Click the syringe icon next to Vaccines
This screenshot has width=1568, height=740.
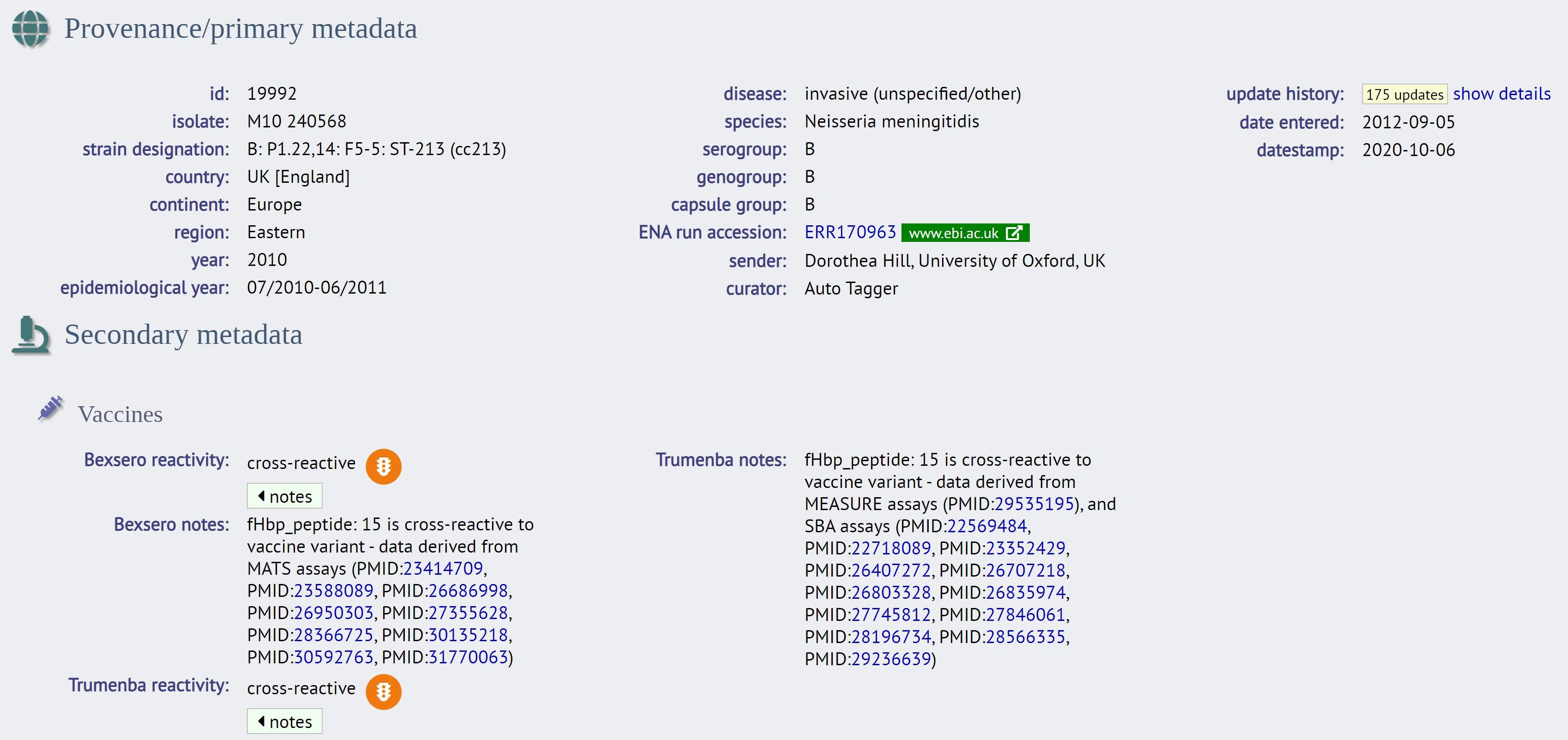pyautogui.click(x=50, y=408)
